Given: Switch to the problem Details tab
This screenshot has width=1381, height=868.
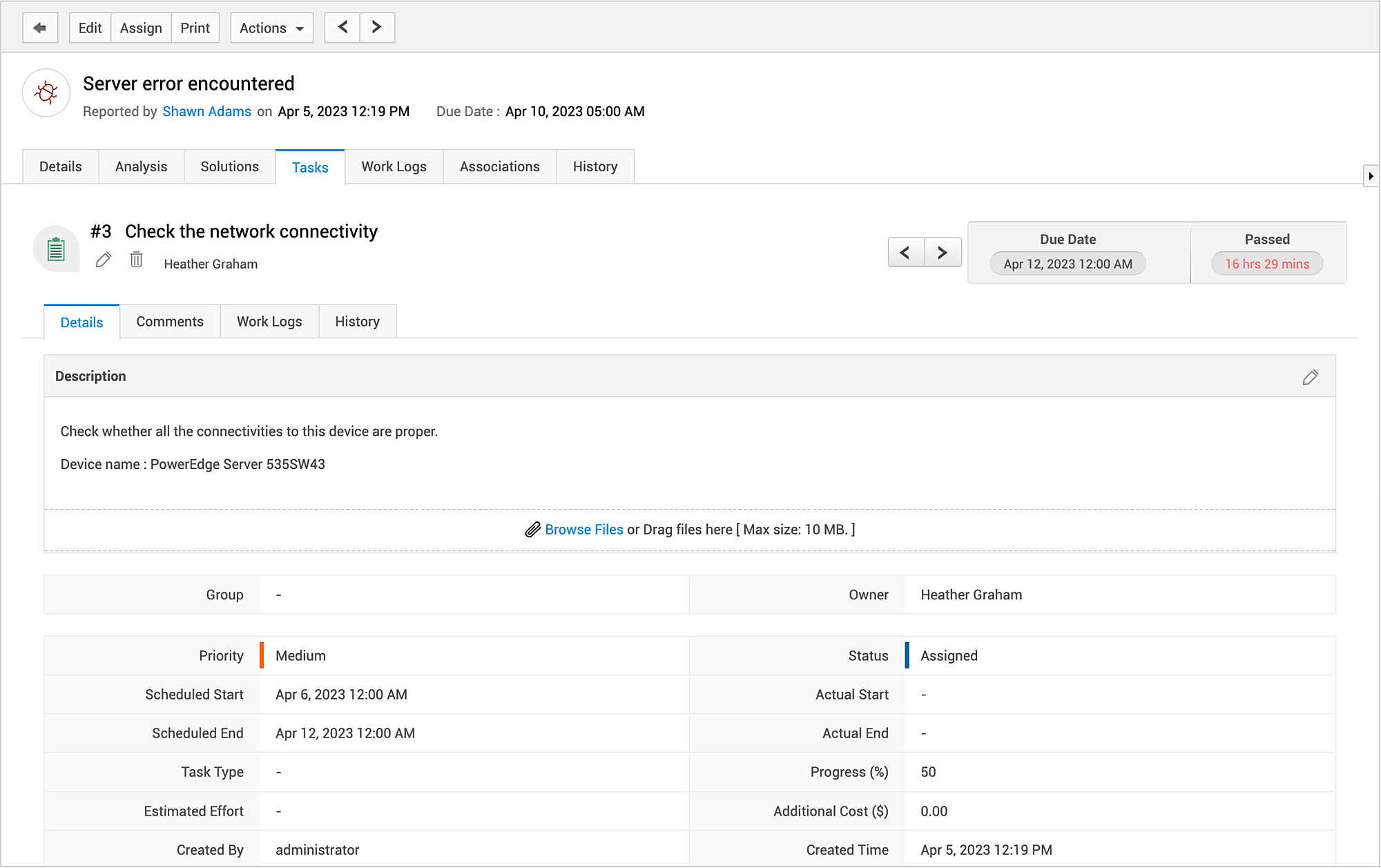Looking at the screenshot, I should 61,166.
